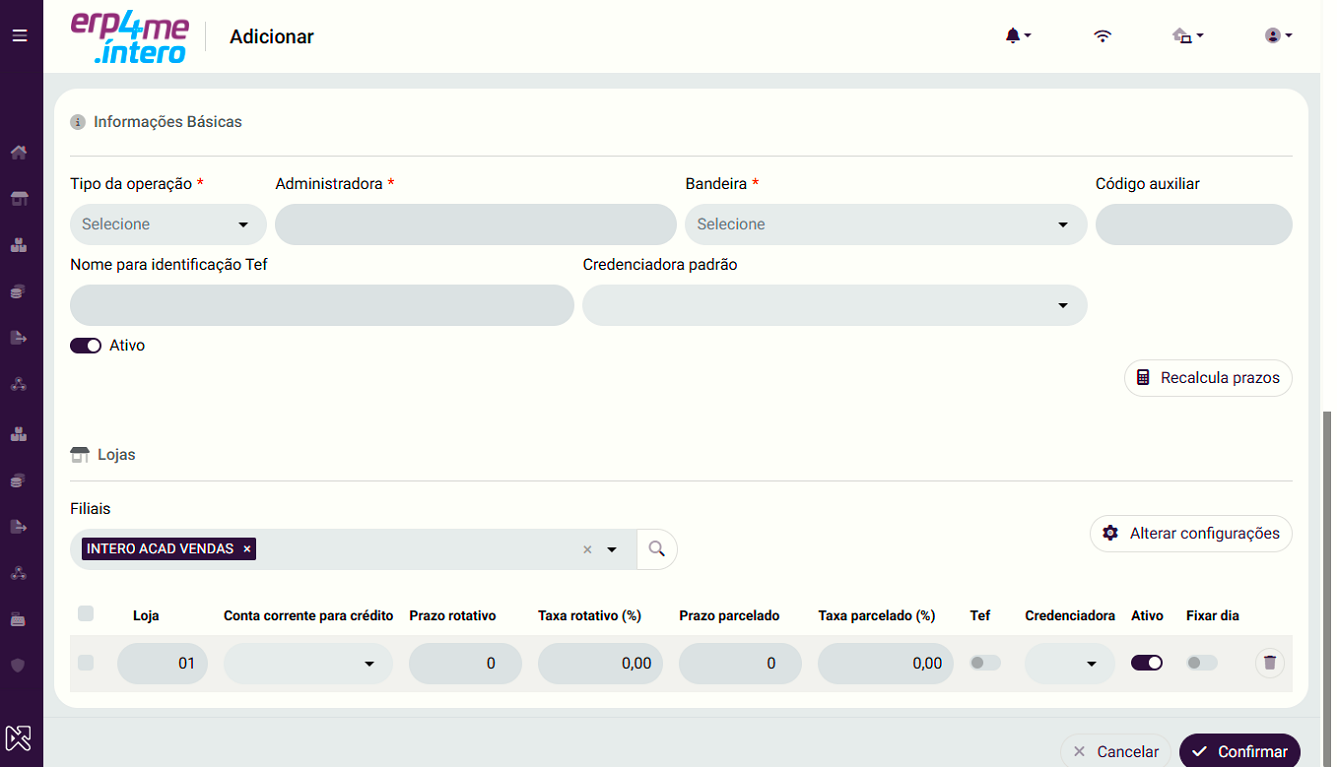Click the Confirmar button
The height and width of the screenshot is (767, 1337).
[1240, 751]
